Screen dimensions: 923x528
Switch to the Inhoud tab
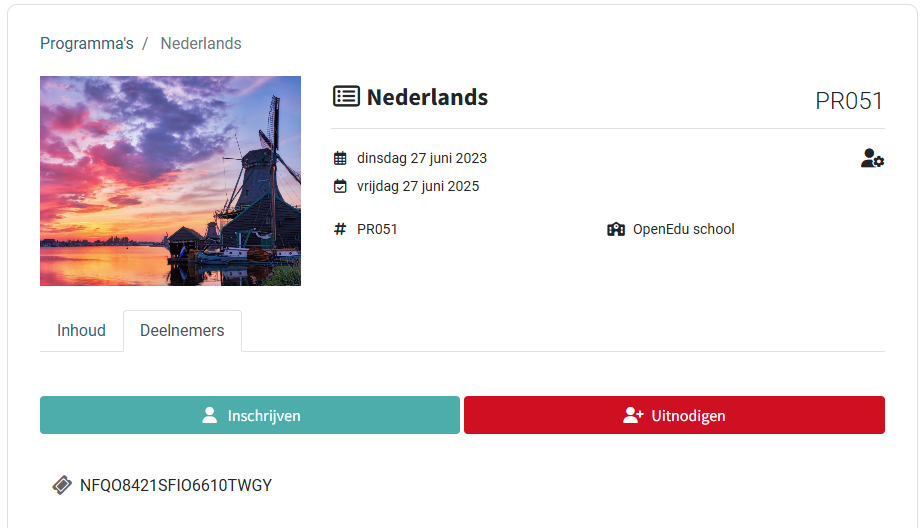tap(81, 331)
